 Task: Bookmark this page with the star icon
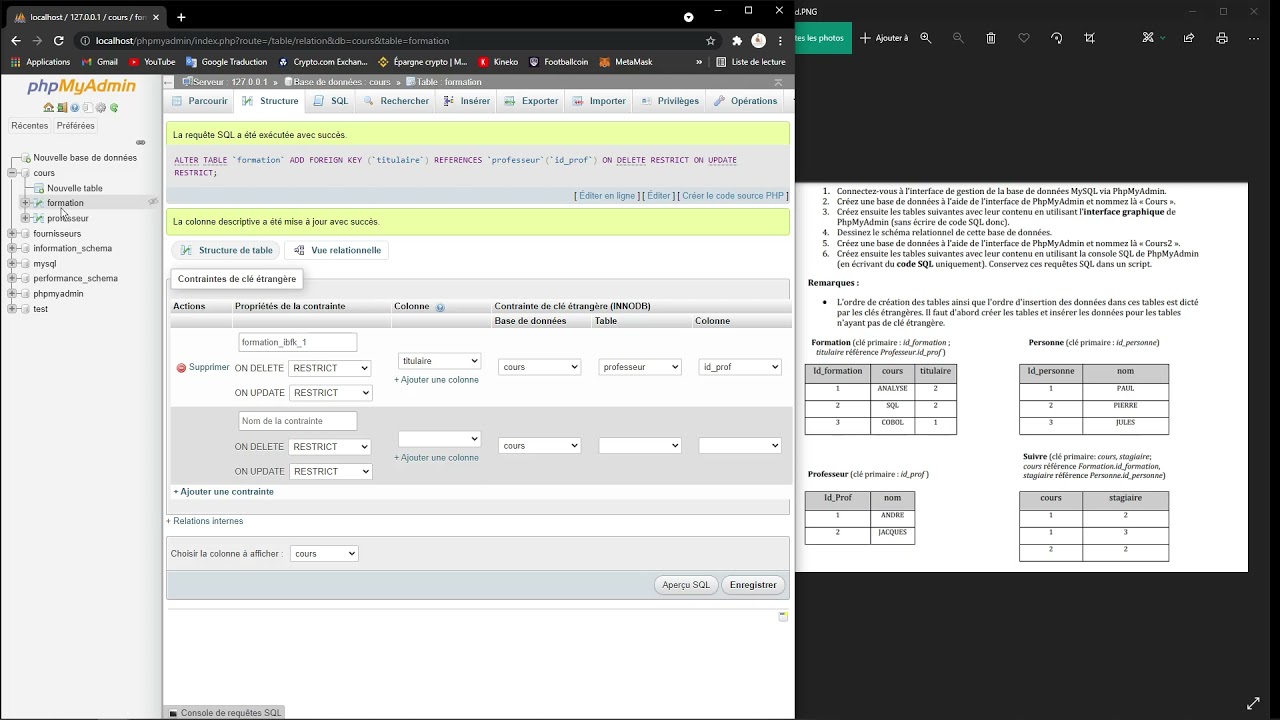coord(711,41)
